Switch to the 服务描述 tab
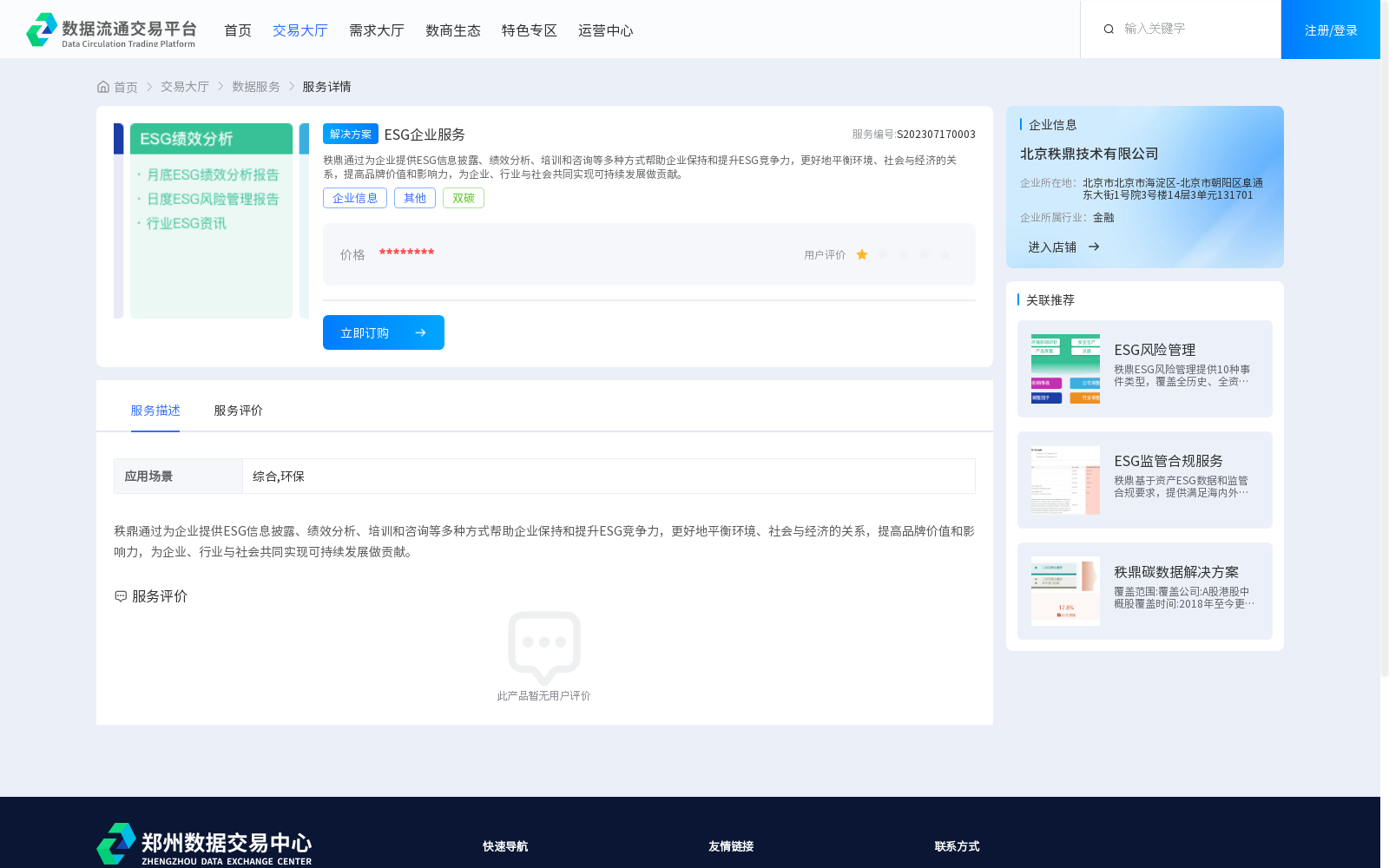This screenshot has width=1389, height=868. coord(155,411)
